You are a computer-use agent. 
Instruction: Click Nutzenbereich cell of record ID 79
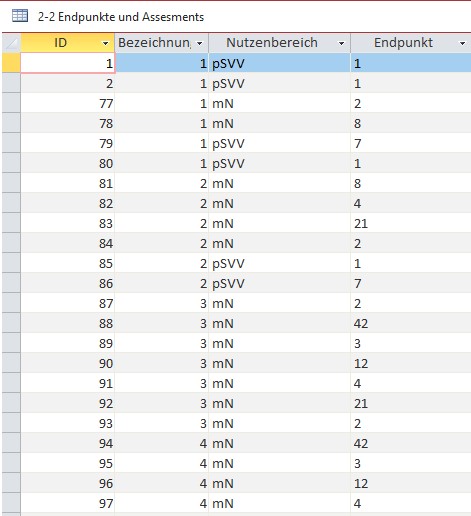[x=279, y=143]
